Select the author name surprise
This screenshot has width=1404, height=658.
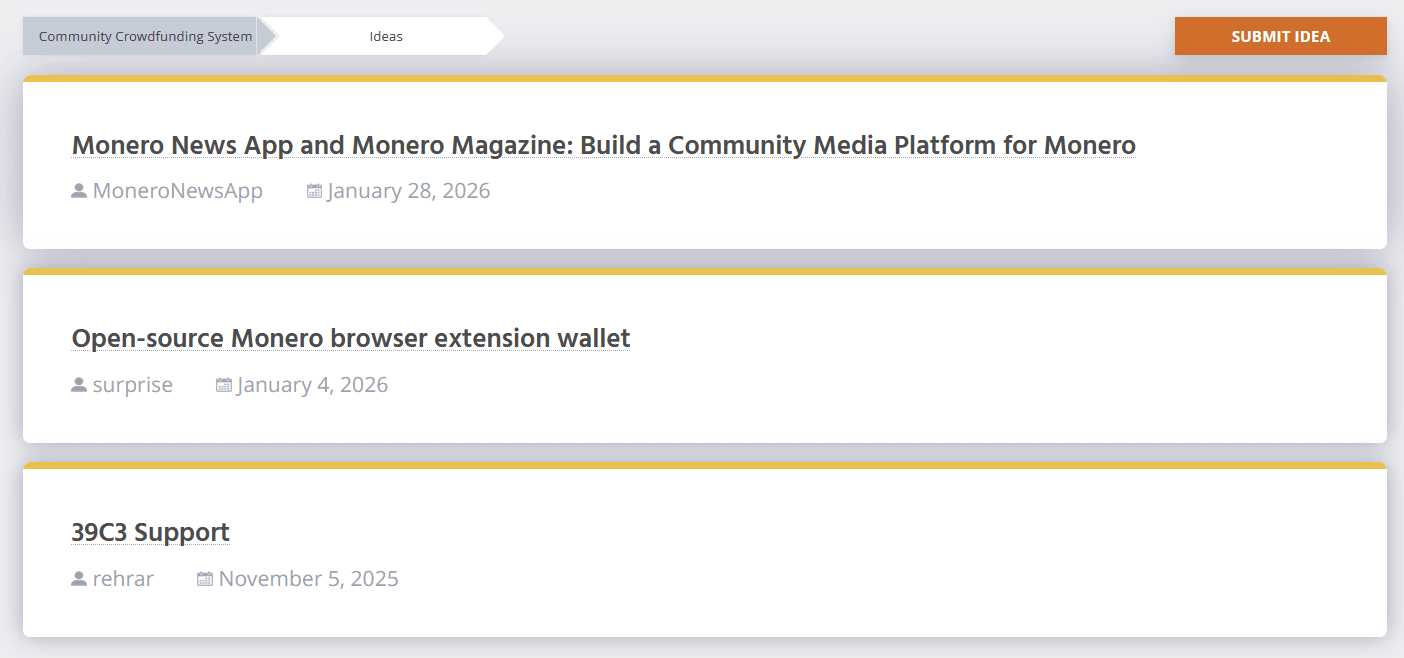(x=133, y=385)
